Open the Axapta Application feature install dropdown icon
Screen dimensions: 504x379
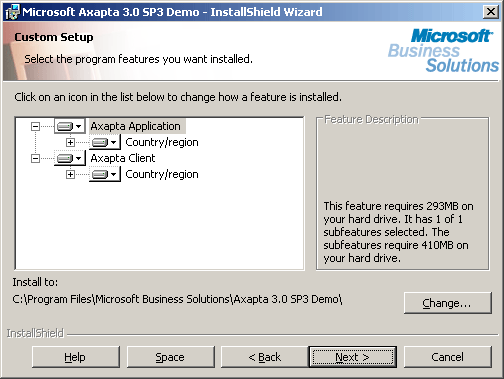(x=69, y=126)
